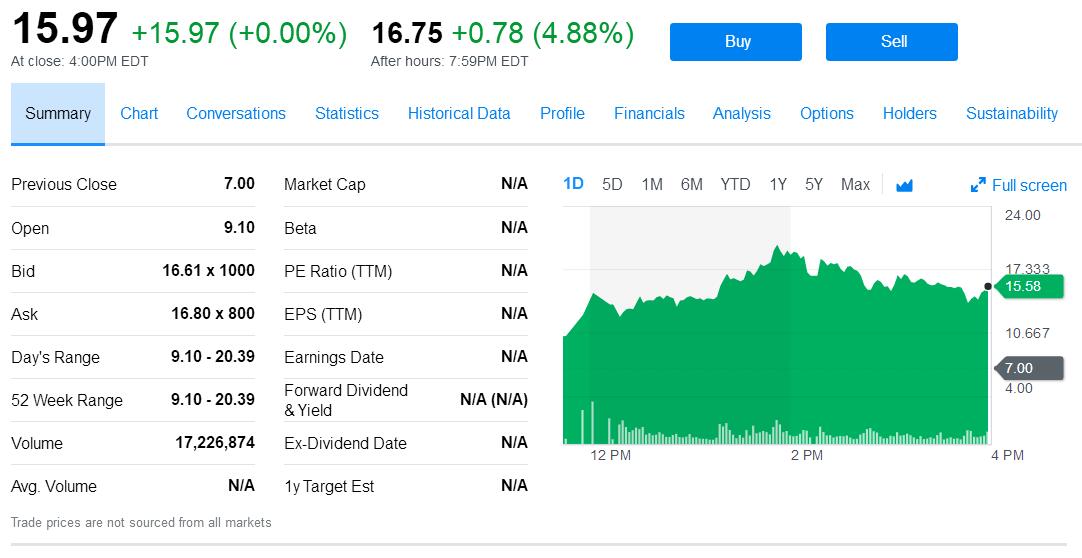This screenshot has height=558, width=1082.
Task: Open the Statistics tab
Action: tap(347, 113)
